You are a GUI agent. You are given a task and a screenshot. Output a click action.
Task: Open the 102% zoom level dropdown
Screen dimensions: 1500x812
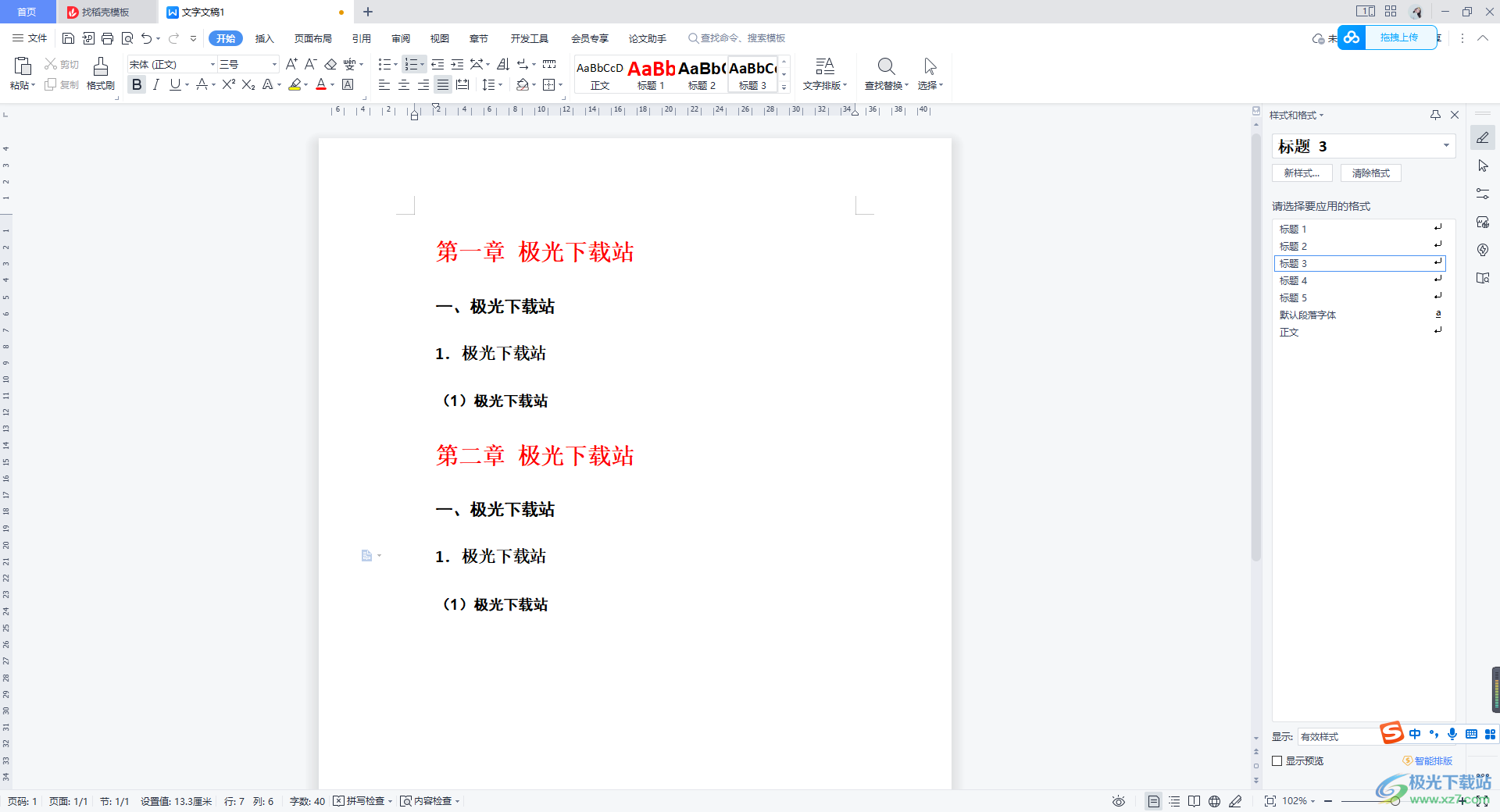(x=1298, y=801)
